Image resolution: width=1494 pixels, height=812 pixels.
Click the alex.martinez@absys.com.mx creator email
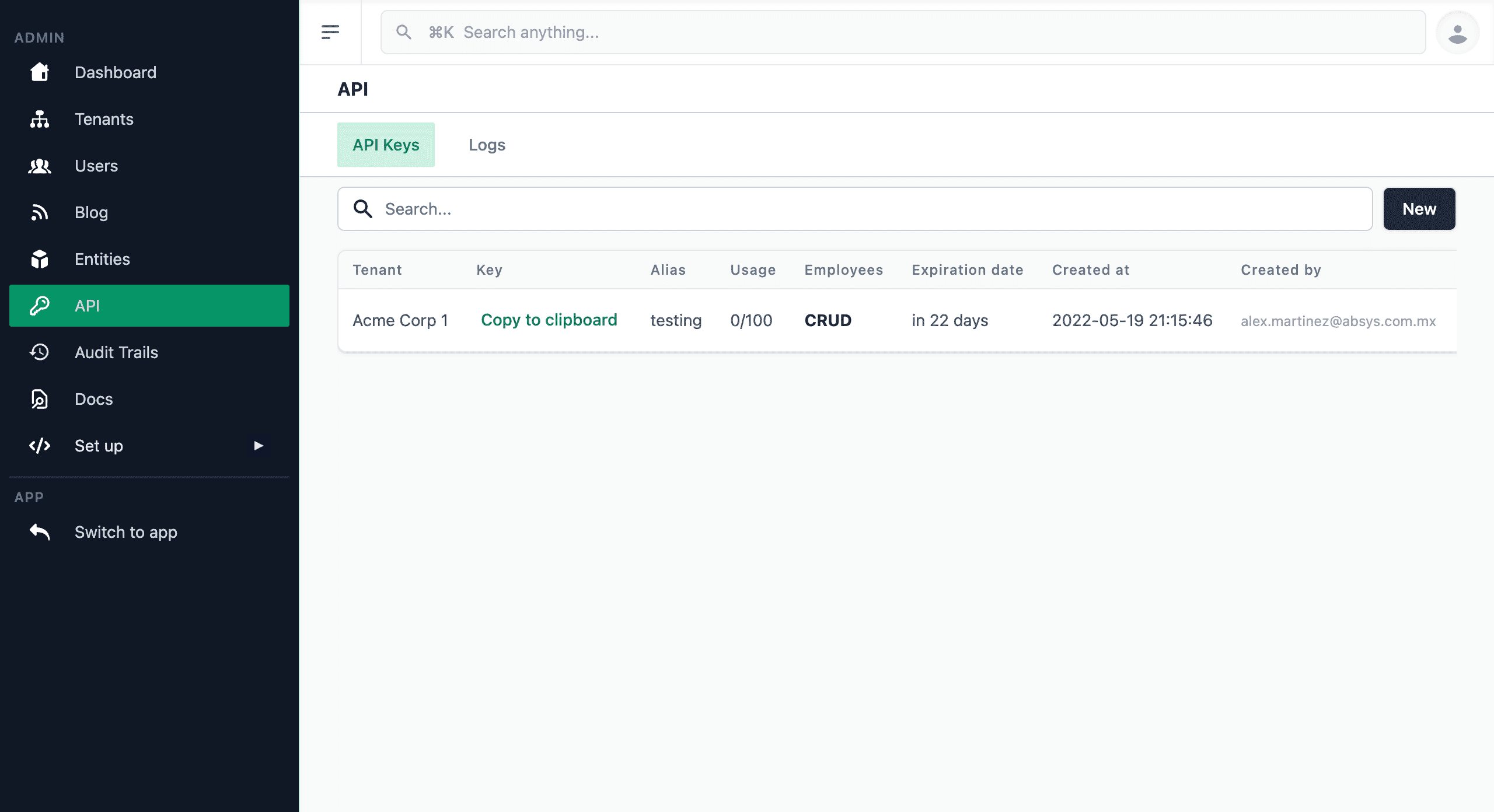[x=1338, y=321]
